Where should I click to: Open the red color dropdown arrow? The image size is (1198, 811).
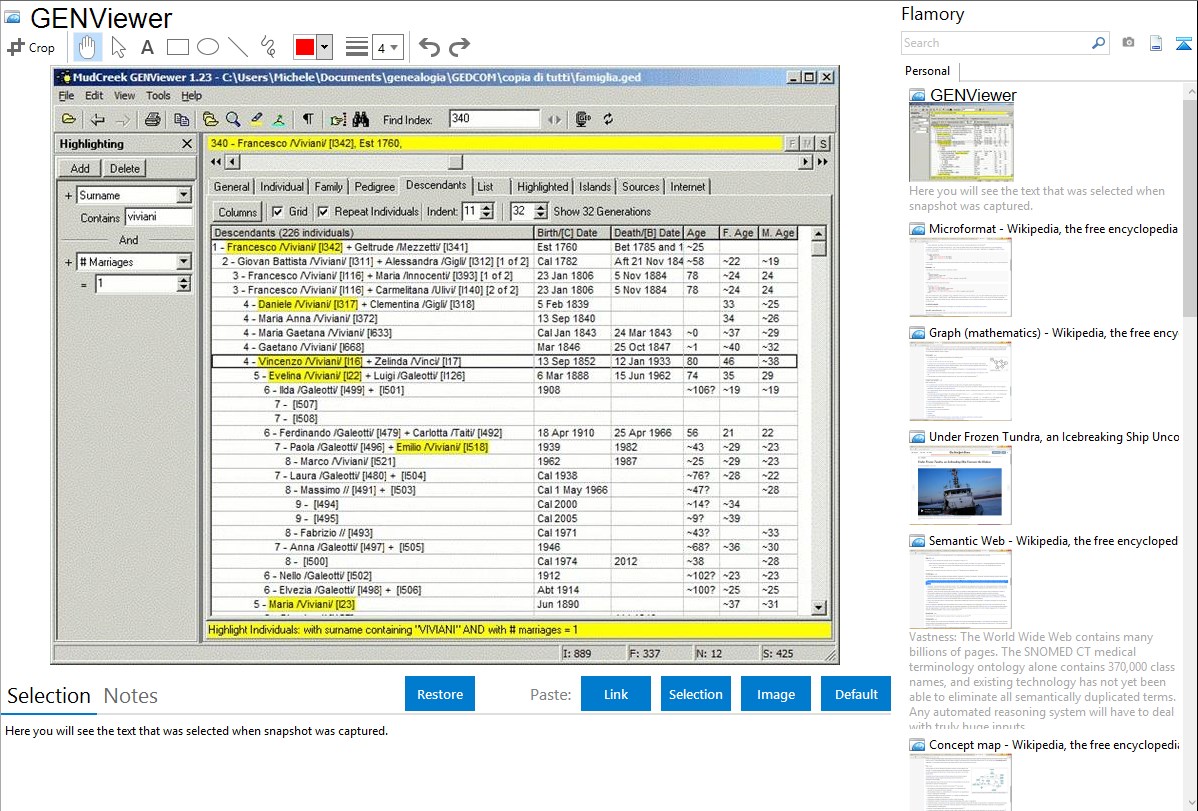click(x=324, y=47)
